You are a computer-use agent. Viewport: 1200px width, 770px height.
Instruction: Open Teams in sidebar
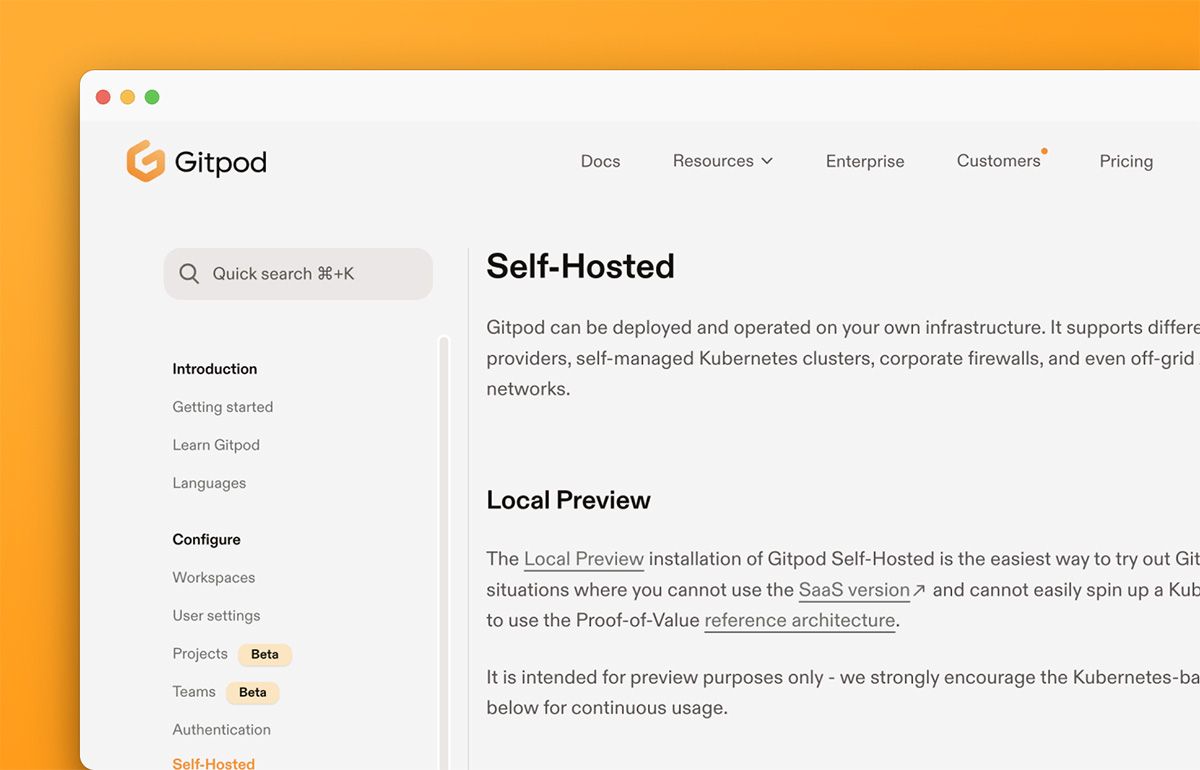point(194,692)
